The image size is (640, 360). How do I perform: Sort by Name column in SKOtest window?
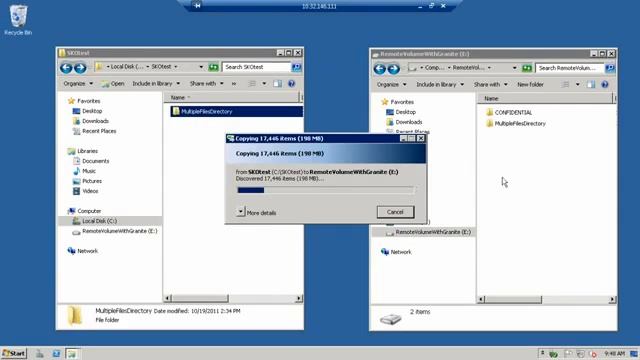pyautogui.click(x=231, y=98)
